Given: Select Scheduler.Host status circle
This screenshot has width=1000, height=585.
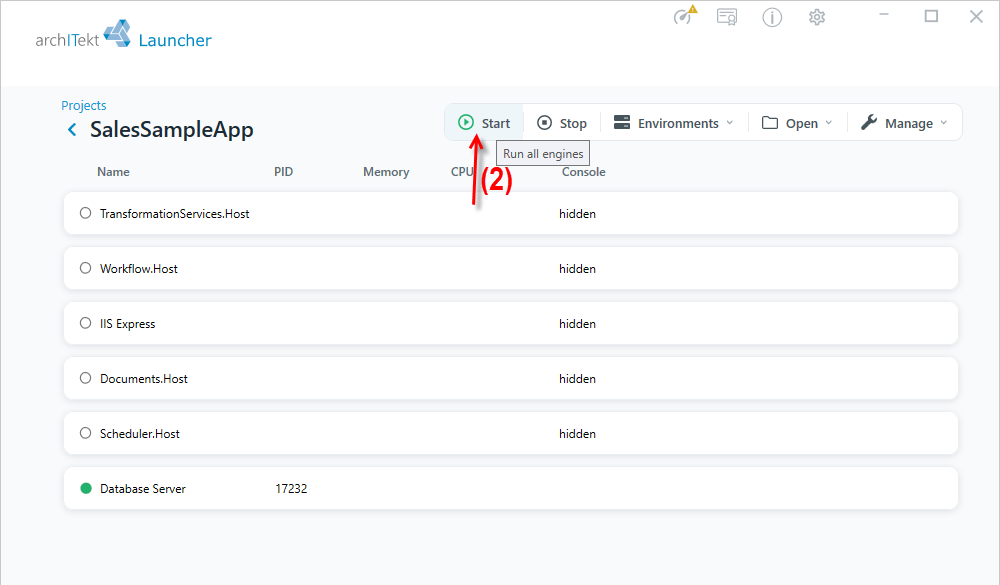Looking at the screenshot, I should [85, 433].
